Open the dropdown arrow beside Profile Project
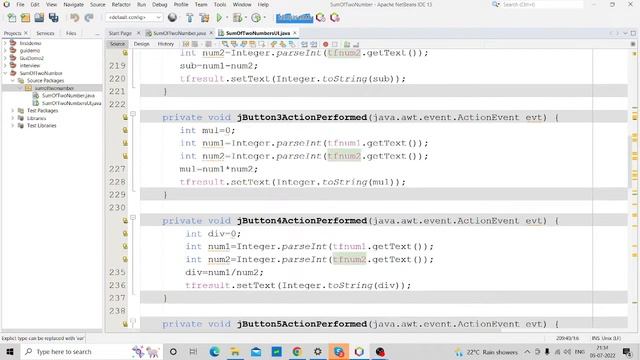Screen dimensions: 640x360 264,18
